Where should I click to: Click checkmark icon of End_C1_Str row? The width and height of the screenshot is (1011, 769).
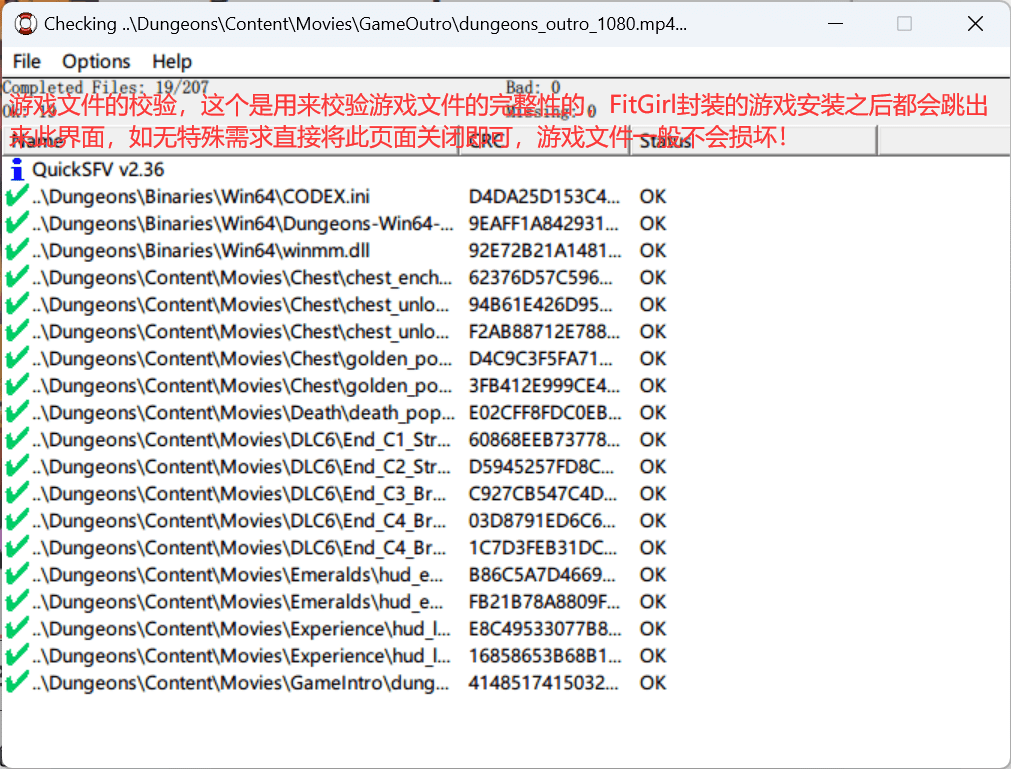tap(17, 440)
